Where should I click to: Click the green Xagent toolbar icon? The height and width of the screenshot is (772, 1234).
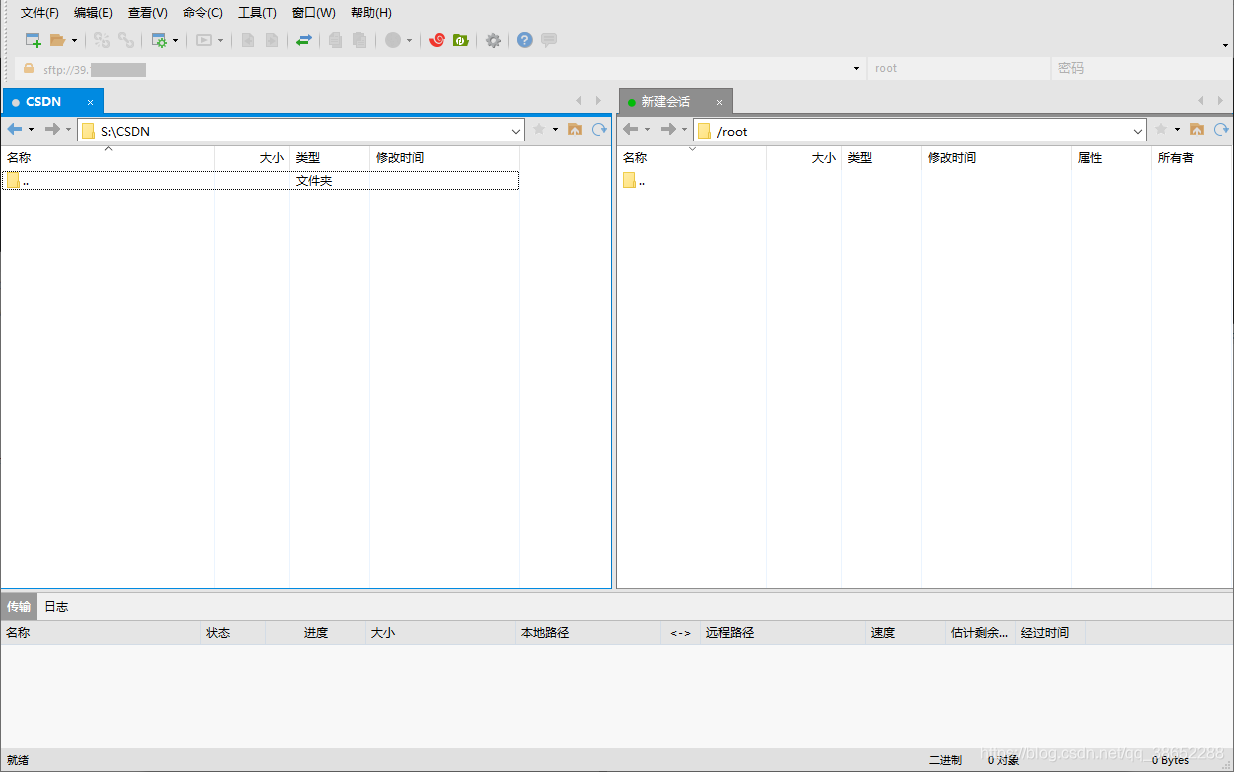tap(461, 40)
